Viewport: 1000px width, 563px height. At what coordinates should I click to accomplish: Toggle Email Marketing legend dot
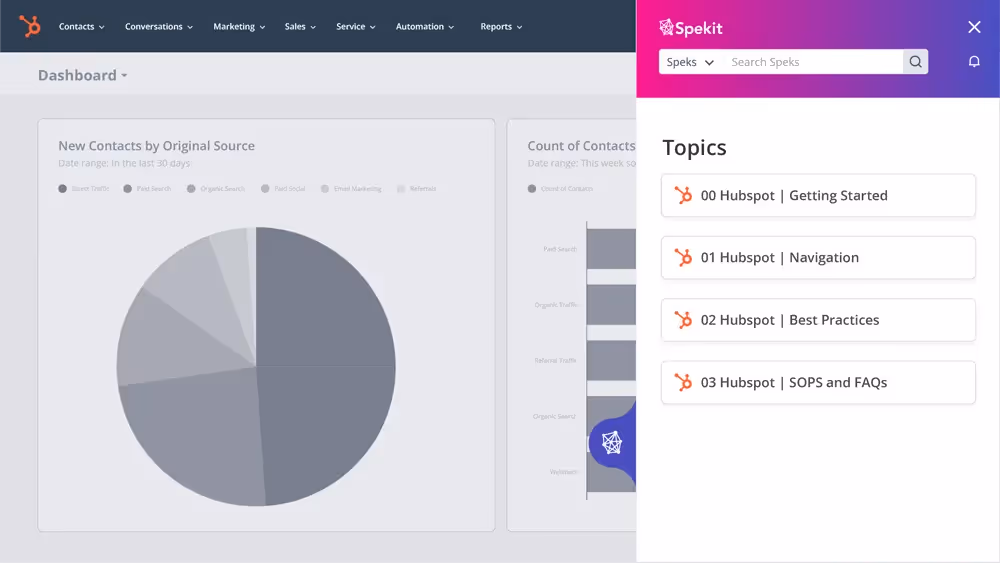point(325,189)
